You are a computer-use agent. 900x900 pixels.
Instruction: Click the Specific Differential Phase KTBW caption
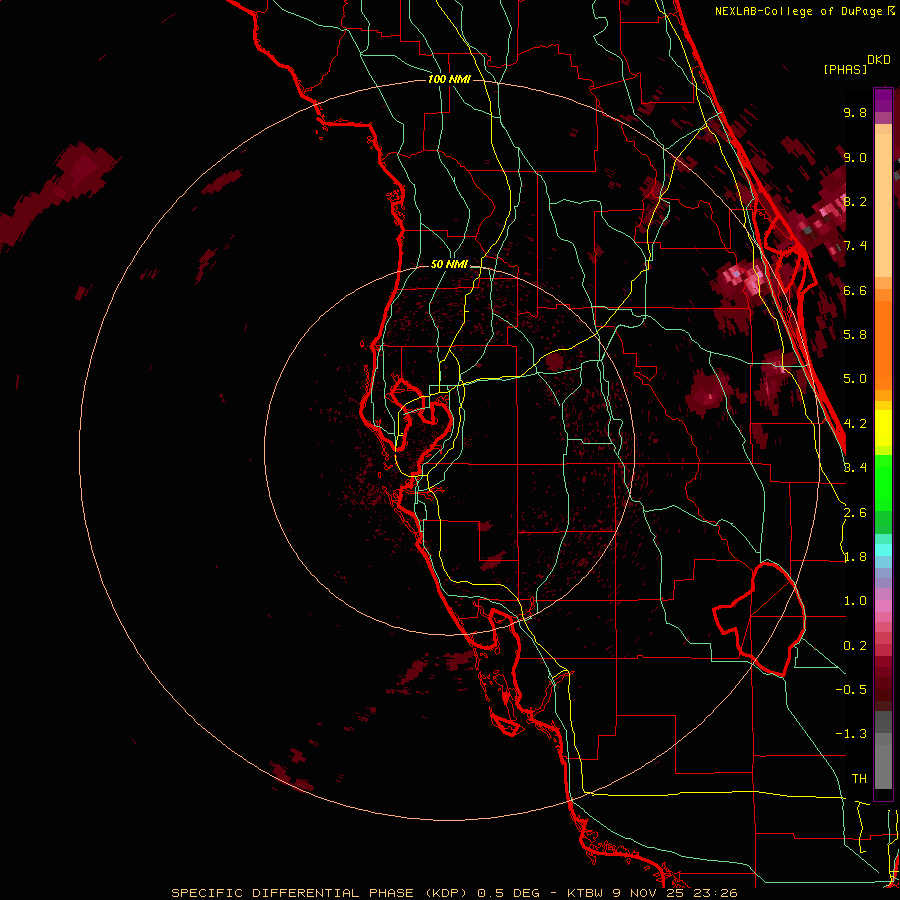(454, 893)
